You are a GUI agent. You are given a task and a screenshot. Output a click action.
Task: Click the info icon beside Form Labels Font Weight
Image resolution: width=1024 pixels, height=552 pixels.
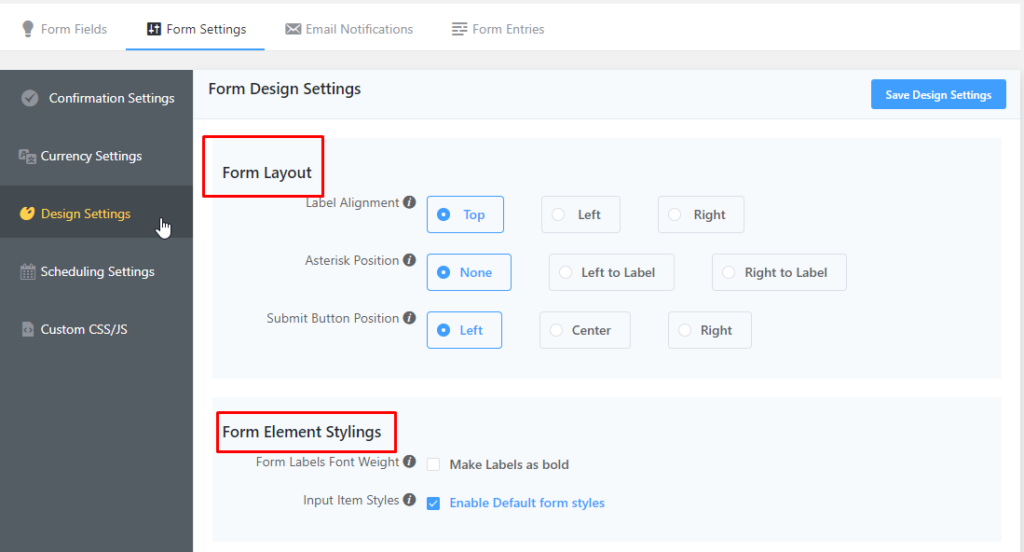pos(409,462)
